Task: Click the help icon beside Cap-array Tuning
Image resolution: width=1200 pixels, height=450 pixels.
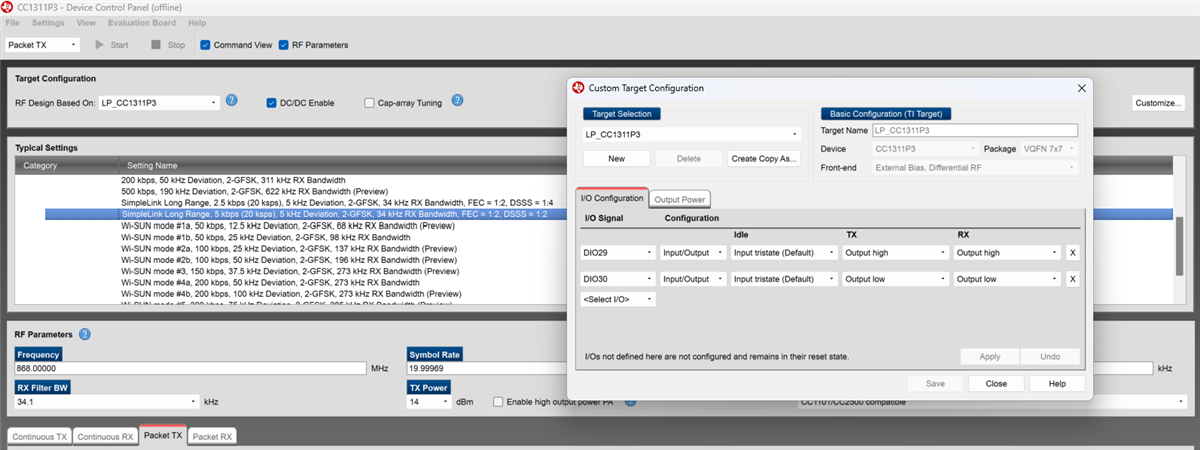Action: click(x=457, y=101)
